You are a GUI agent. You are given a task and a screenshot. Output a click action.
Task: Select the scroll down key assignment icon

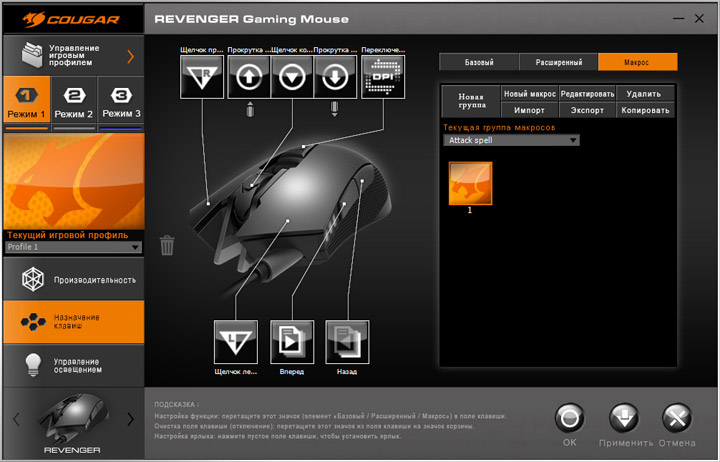(335, 77)
